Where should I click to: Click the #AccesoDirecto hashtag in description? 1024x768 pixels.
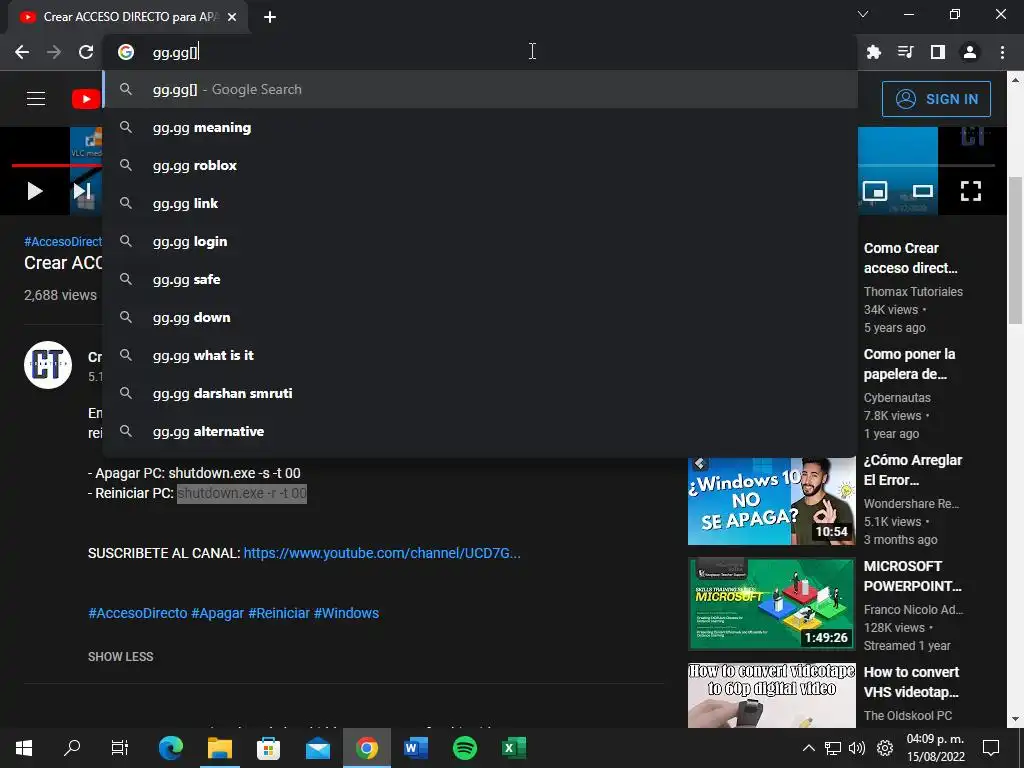point(138,613)
